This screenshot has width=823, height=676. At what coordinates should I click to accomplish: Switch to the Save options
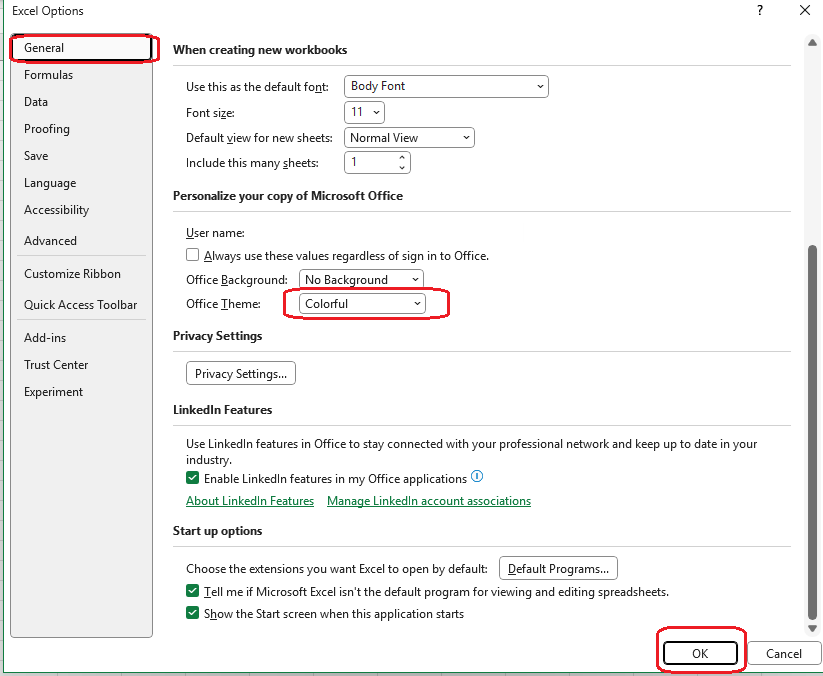(81, 156)
